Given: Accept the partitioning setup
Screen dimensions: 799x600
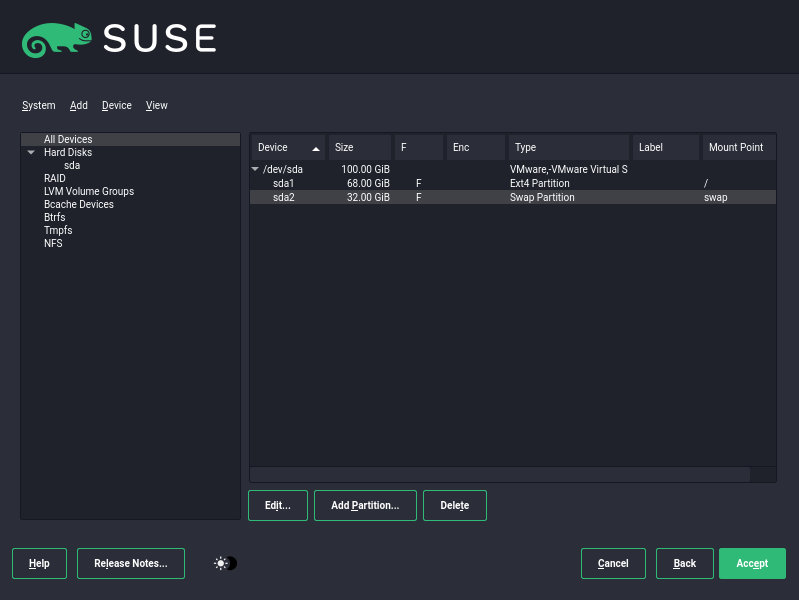Looking at the screenshot, I should pyautogui.click(x=752, y=563).
